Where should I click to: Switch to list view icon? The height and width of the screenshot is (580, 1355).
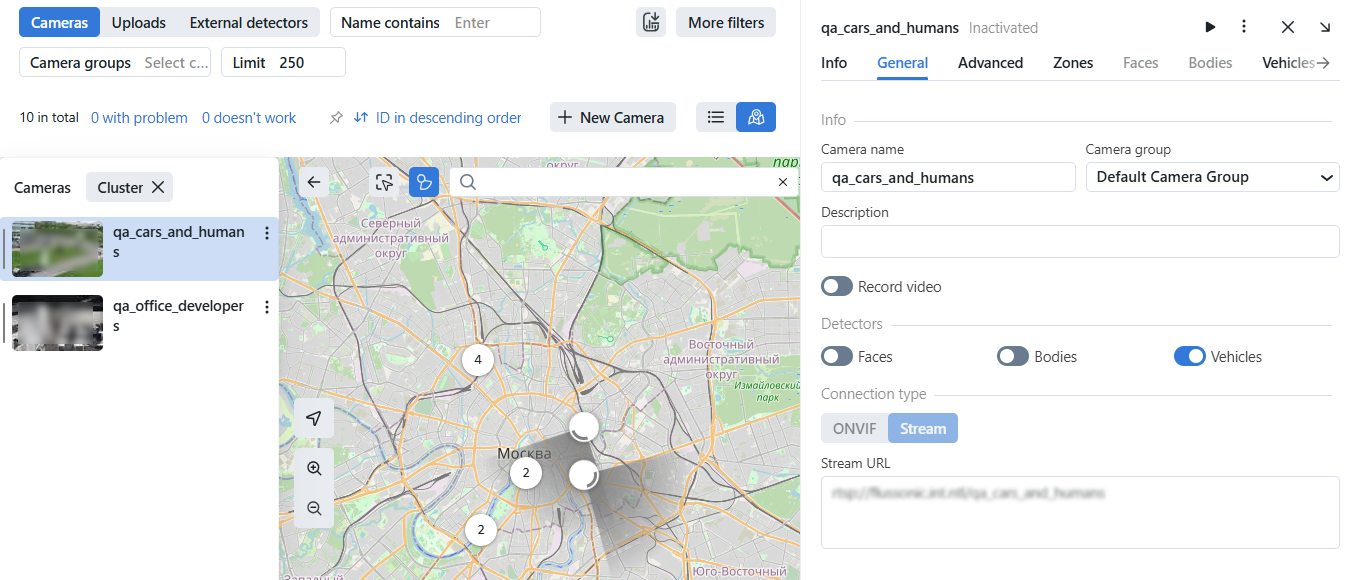pyautogui.click(x=716, y=117)
